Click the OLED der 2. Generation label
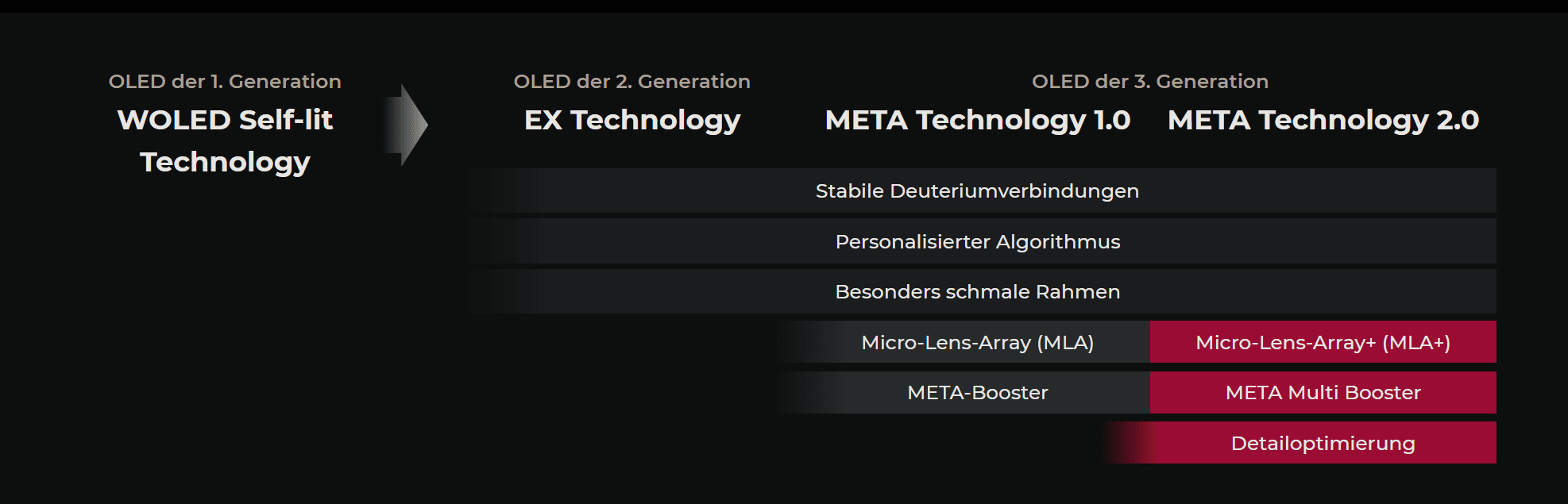 (632, 82)
